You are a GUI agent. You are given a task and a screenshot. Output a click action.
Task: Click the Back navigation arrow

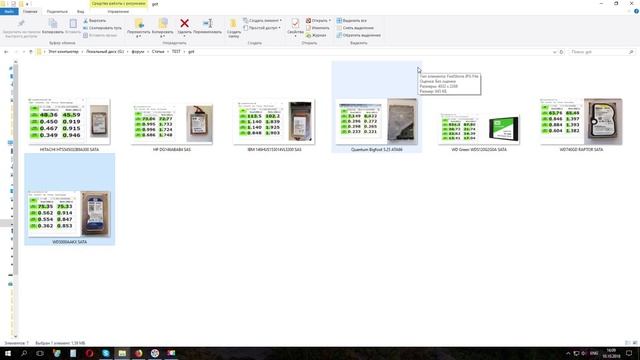pyautogui.click(x=6, y=52)
